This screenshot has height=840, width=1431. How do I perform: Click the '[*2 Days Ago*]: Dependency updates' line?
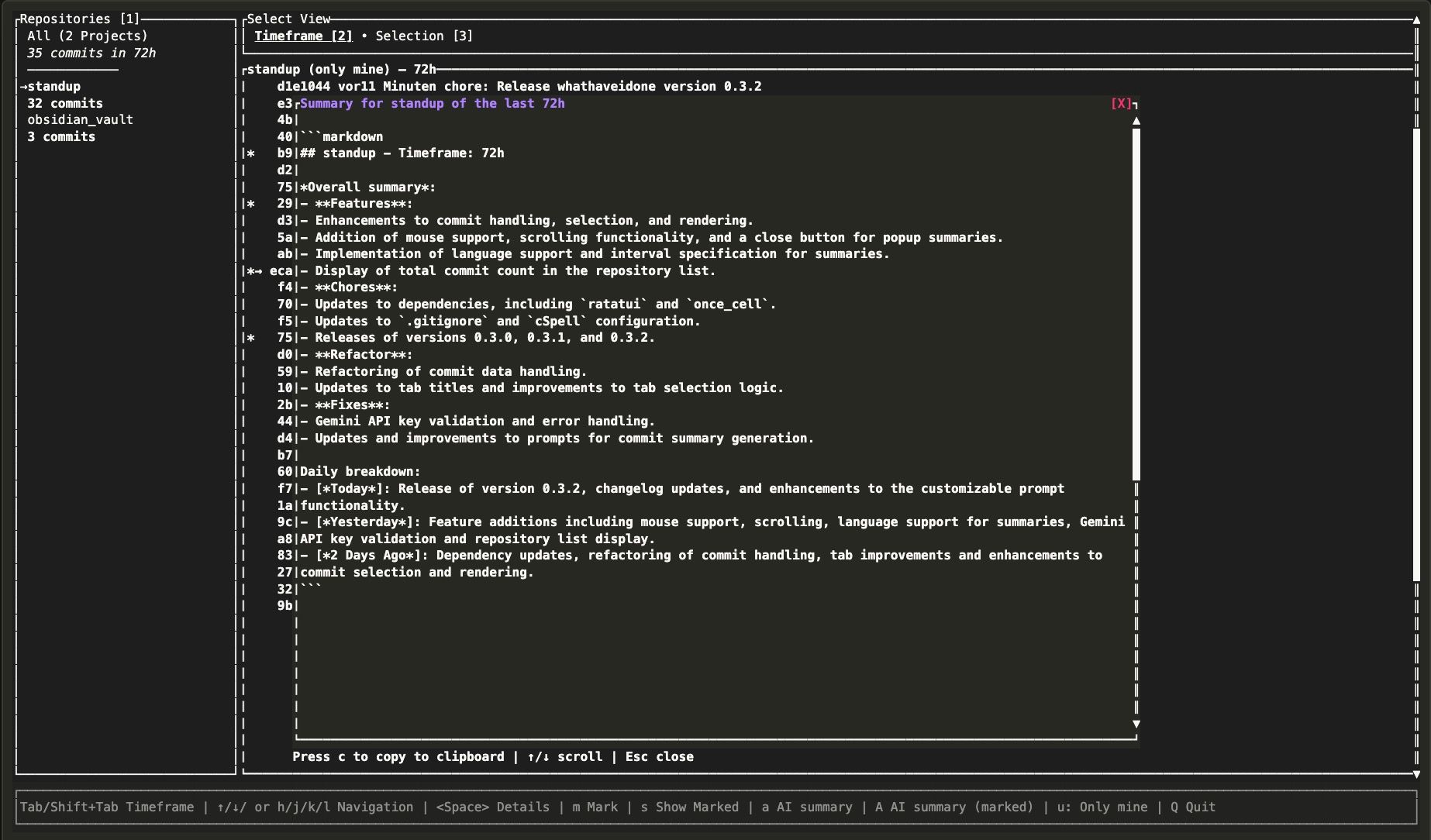point(702,555)
